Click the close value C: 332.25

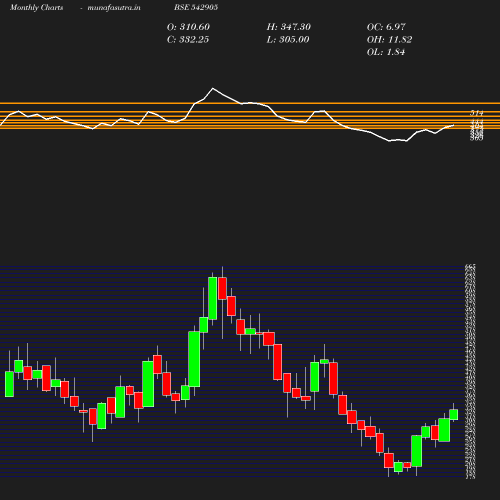click(x=188, y=39)
